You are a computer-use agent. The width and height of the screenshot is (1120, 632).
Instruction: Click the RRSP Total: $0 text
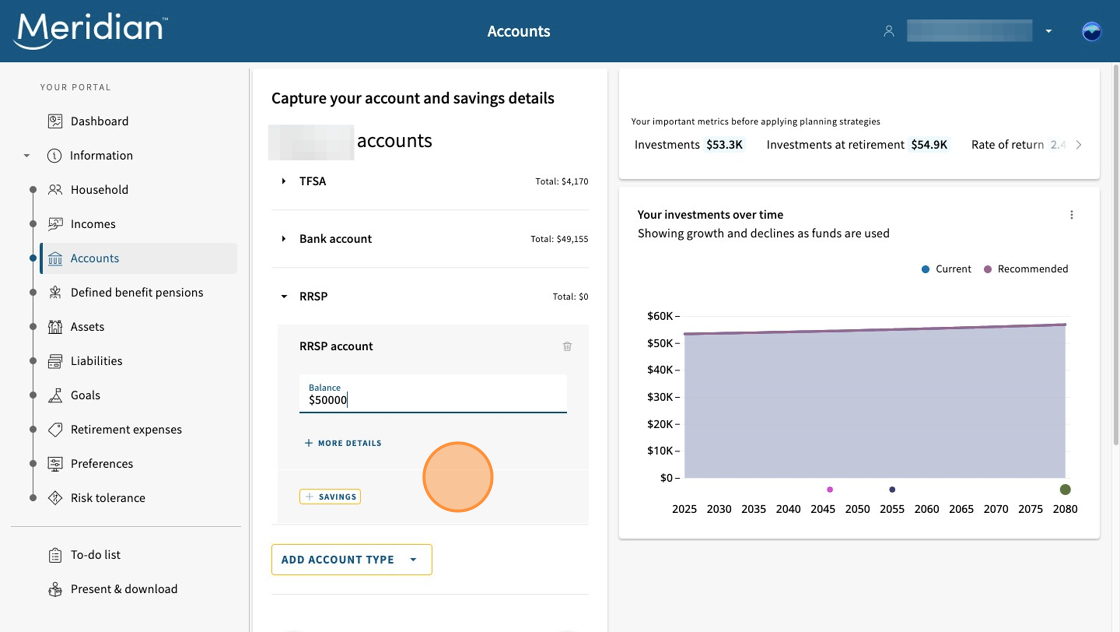pyautogui.click(x=570, y=297)
